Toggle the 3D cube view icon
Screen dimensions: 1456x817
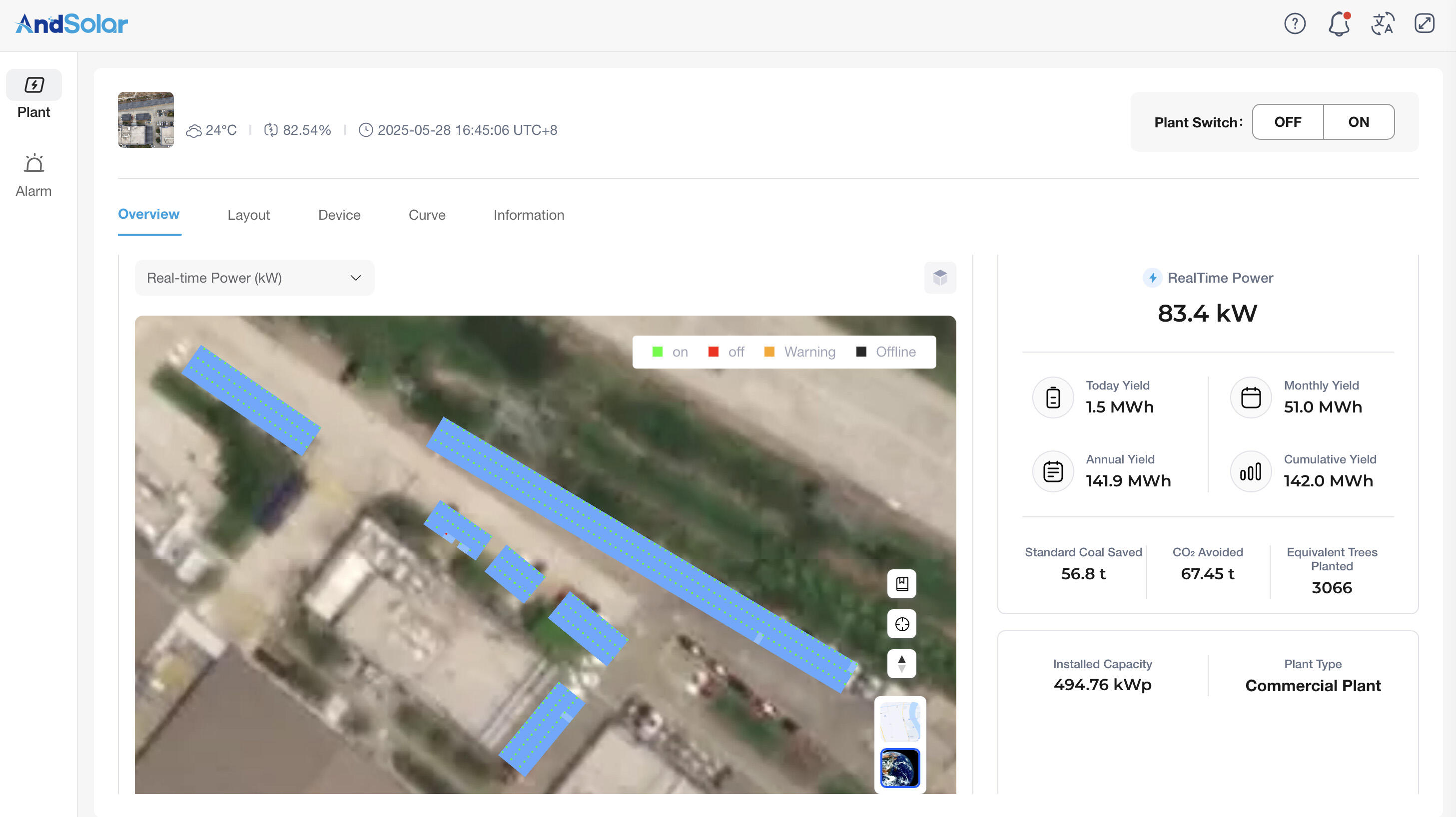tap(940, 278)
